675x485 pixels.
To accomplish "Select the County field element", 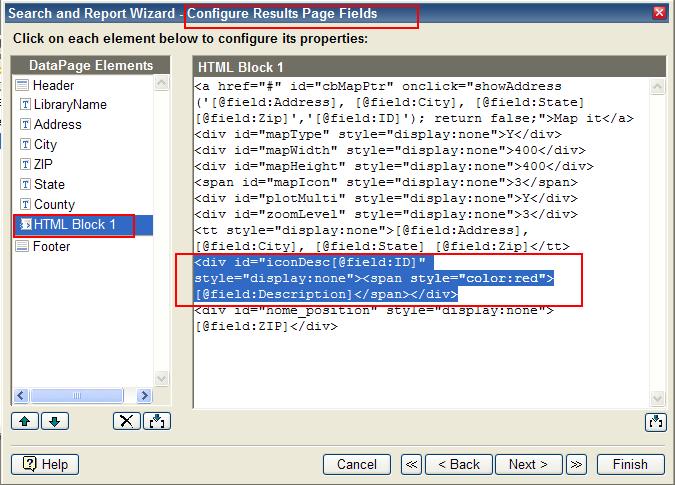I will (x=54, y=204).
